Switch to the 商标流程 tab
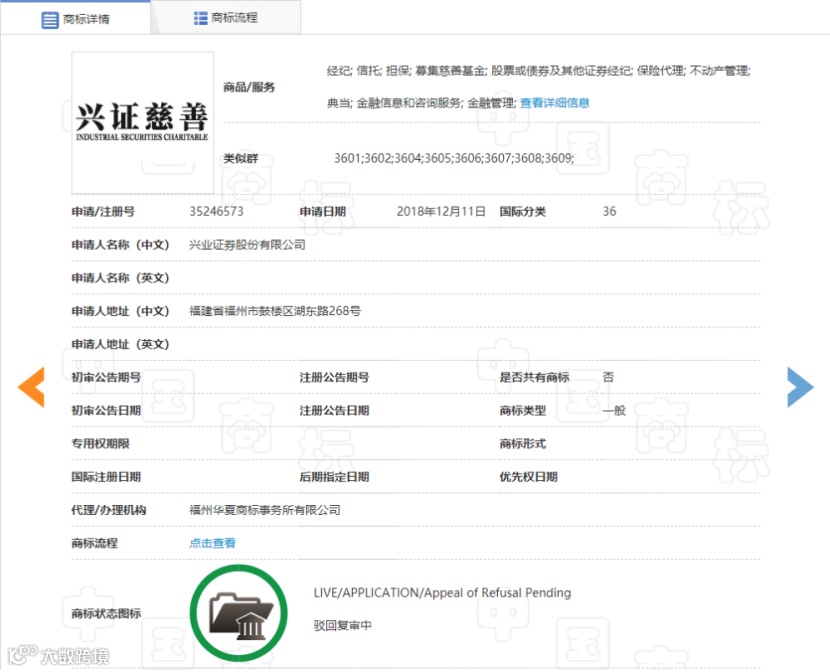830x672 pixels. tap(226, 18)
